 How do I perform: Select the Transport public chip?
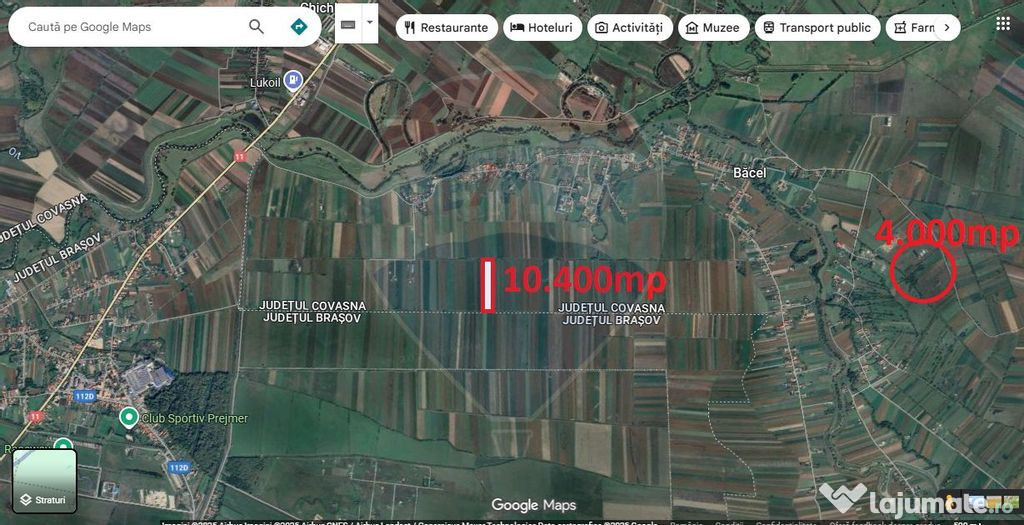[817, 28]
